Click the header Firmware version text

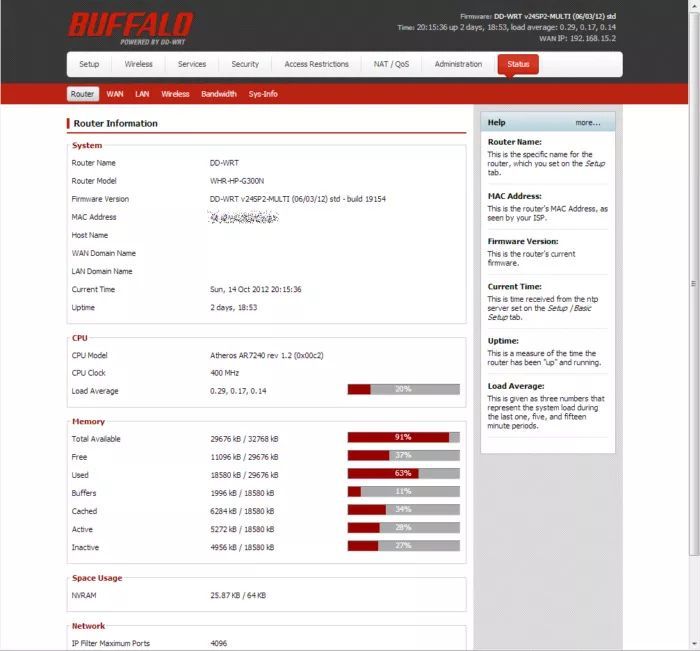tap(538, 17)
